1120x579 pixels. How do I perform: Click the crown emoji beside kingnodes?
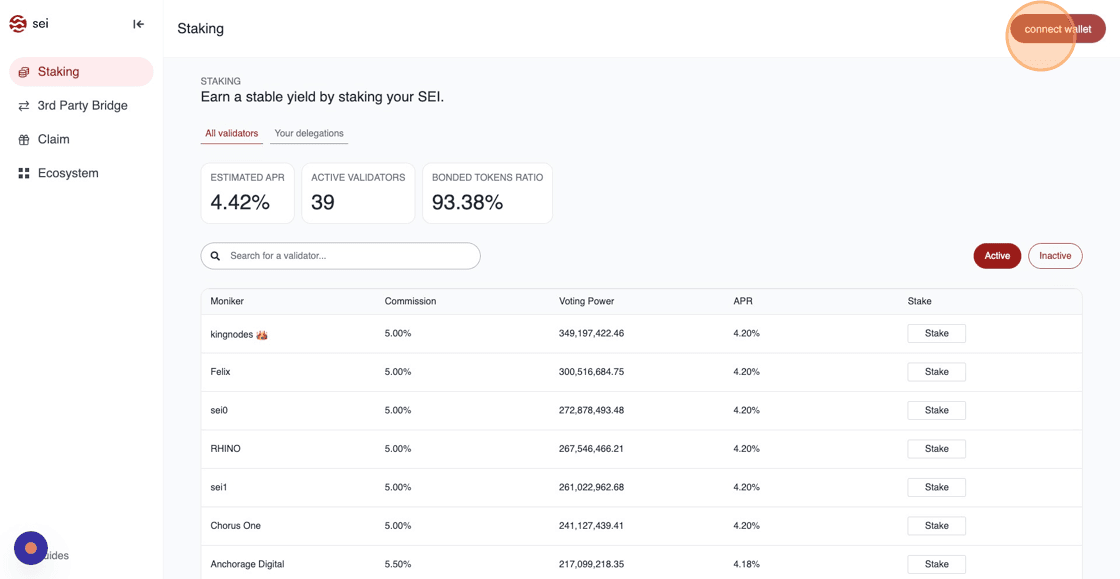[262, 335]
